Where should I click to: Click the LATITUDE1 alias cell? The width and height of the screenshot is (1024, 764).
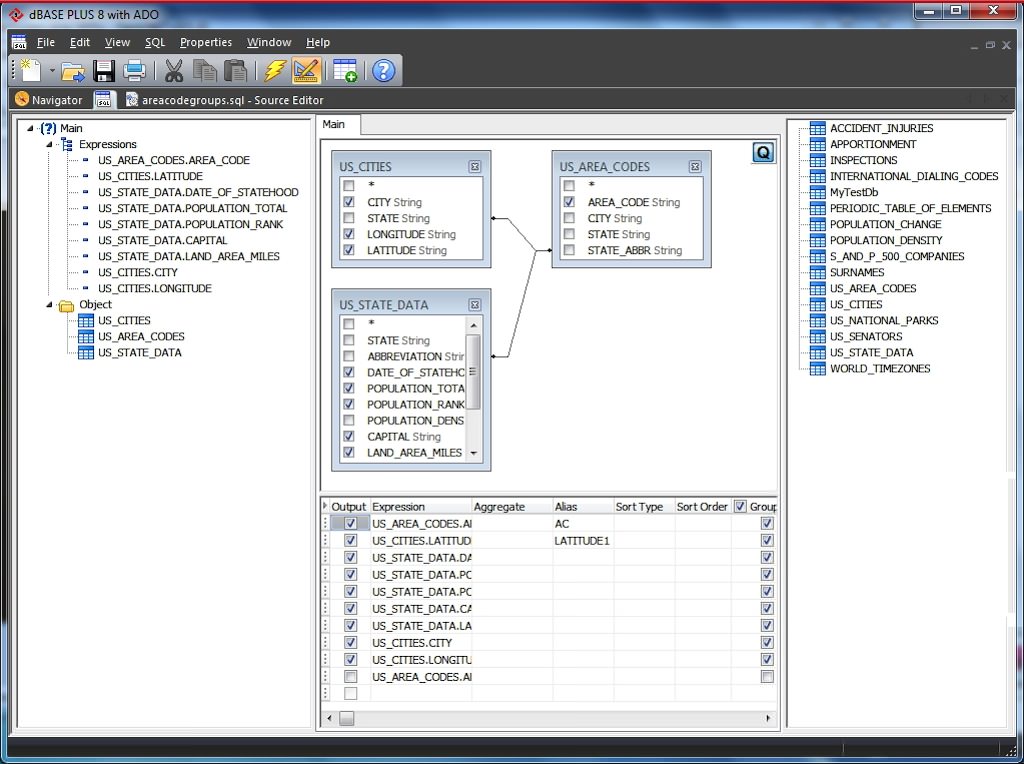(x=583, y=541)
